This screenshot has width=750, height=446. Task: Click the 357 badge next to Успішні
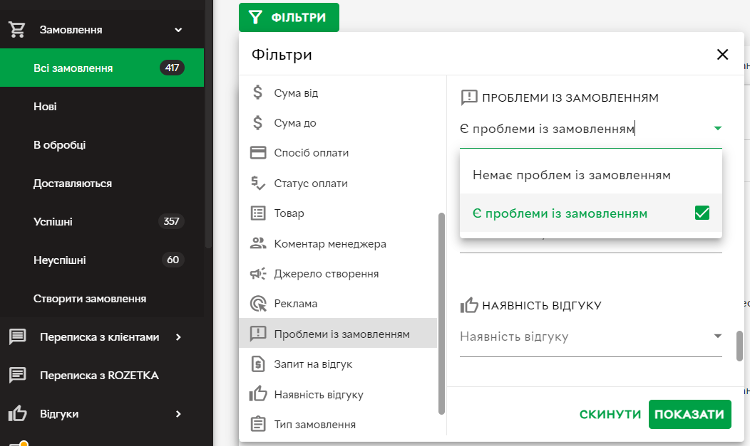pos(171,221)
